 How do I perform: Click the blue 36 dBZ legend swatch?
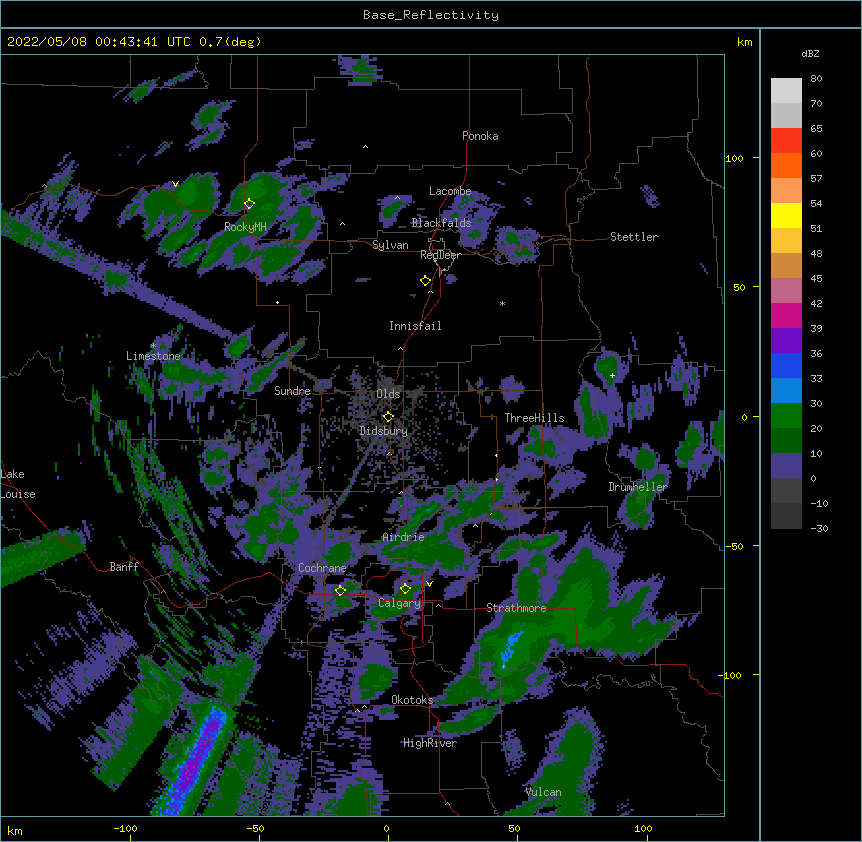(x=786, y=365)
